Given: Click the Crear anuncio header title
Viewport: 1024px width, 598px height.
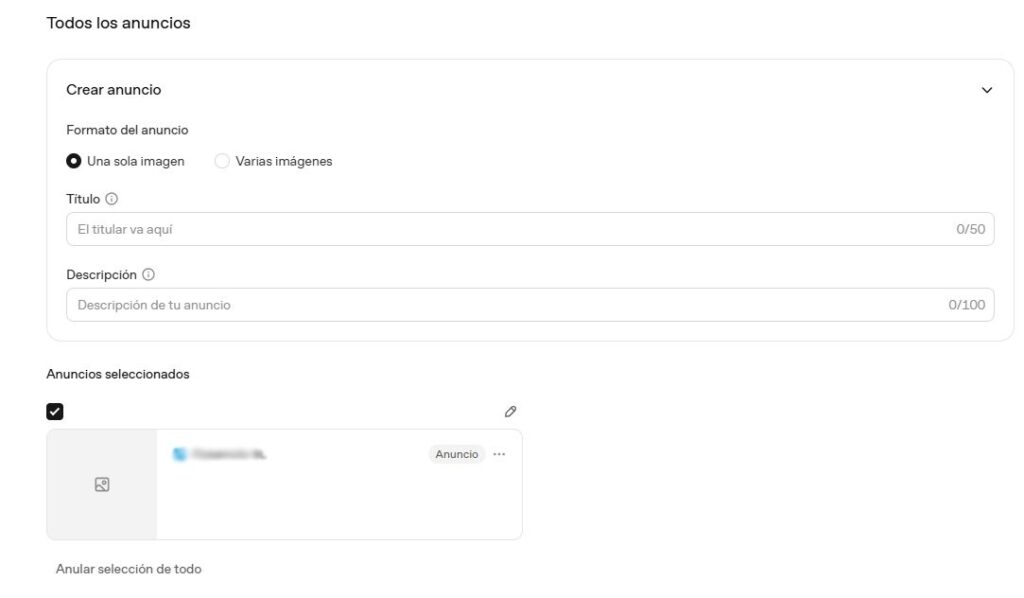Looking at the screenshot, I should (x=114, y=90).
